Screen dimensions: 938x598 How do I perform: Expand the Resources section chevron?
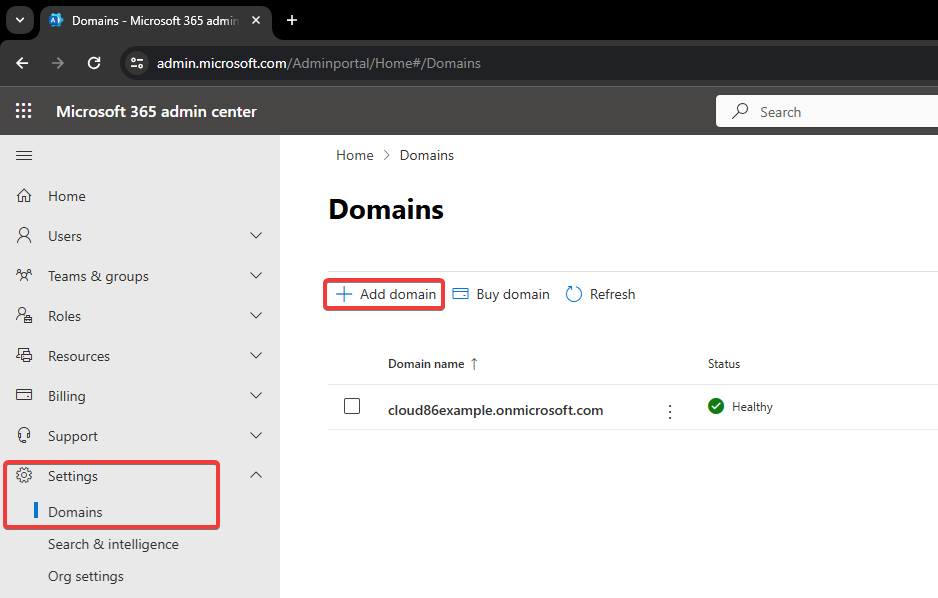pyautogui.click(x=256, y=355)
